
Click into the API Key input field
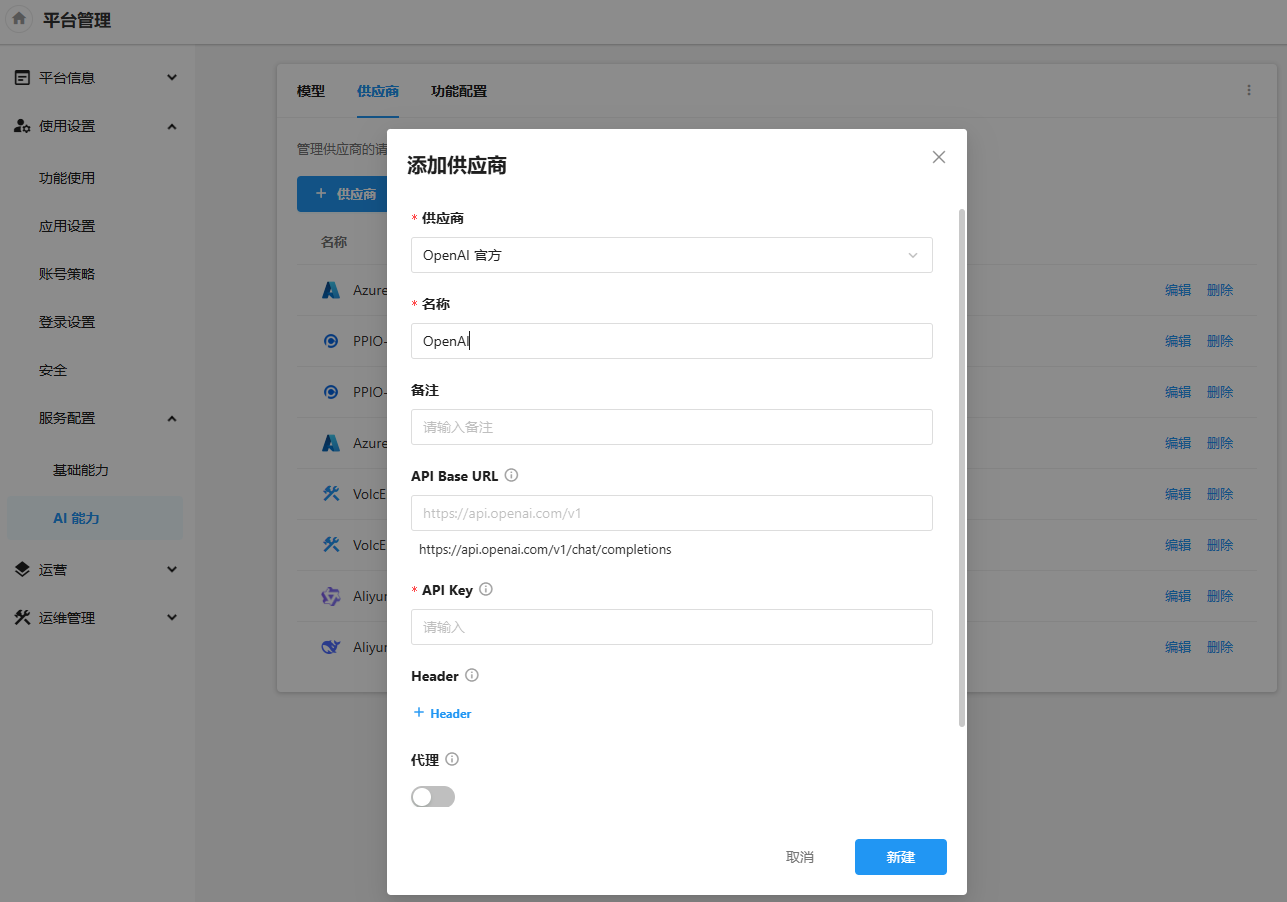(x=671, y=627)
